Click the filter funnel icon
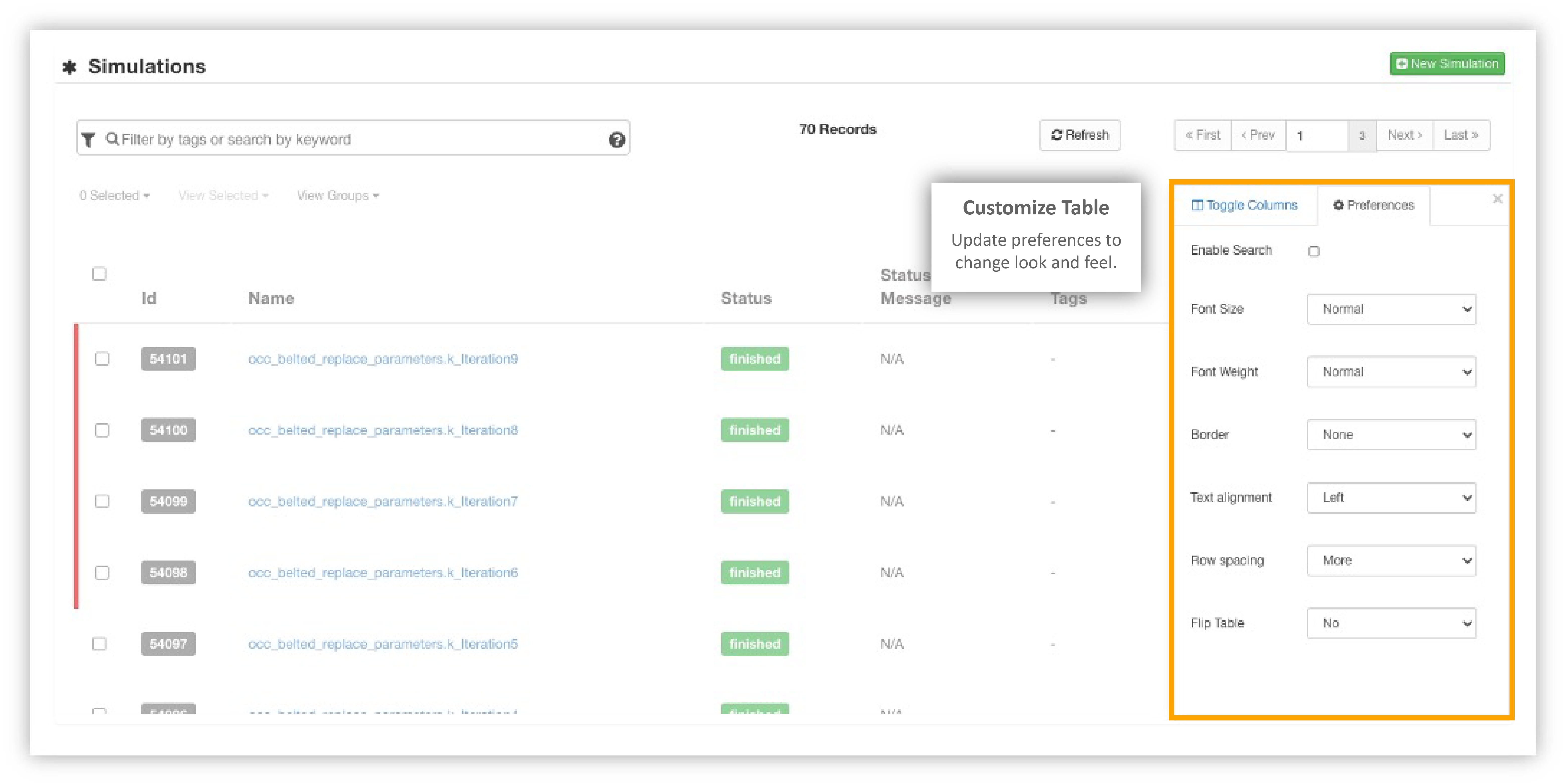This screenshot has height=784, width=1566. pos(89,140)
